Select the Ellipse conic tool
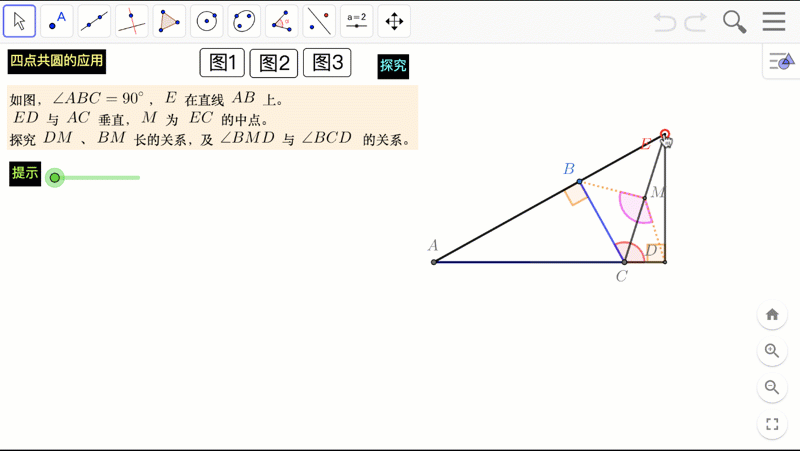 tap(244, 21)
